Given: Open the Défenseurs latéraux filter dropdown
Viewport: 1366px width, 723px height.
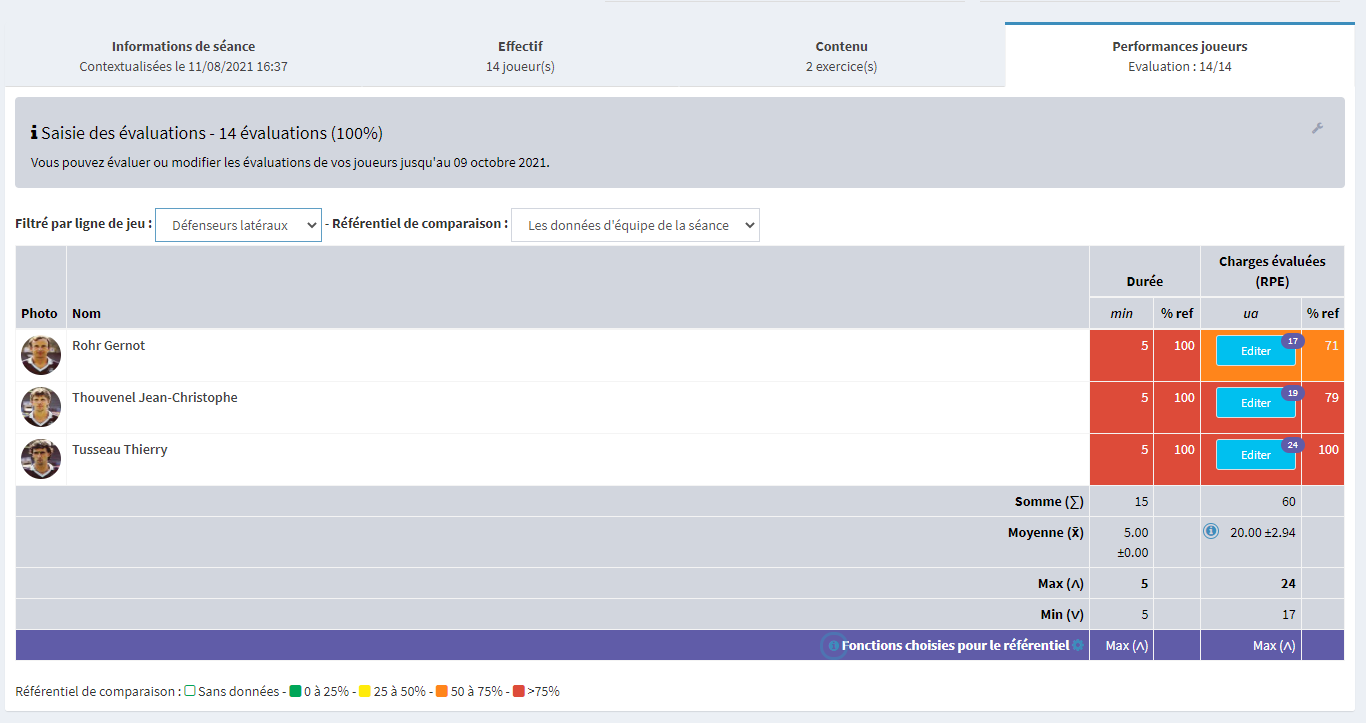Looking at the screenshot, I should pyautogui.click(x=238, y=225).
